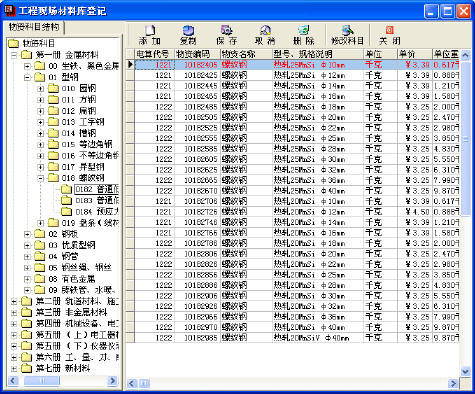Collapse the 01 型钢 tree node
This screenshot has height=394, width=475.
pos(28,77)
